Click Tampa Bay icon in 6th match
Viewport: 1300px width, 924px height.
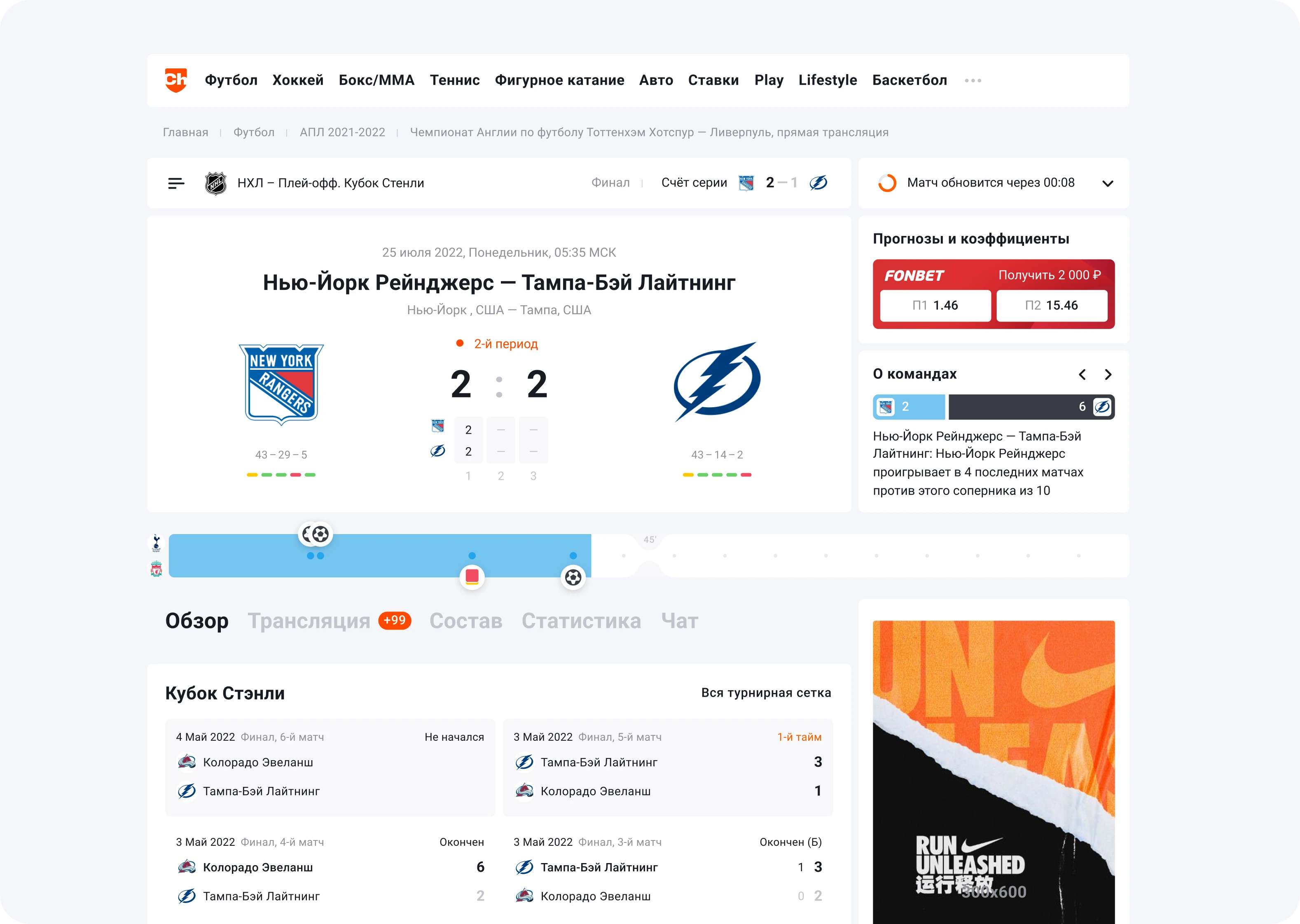[187, 791]
